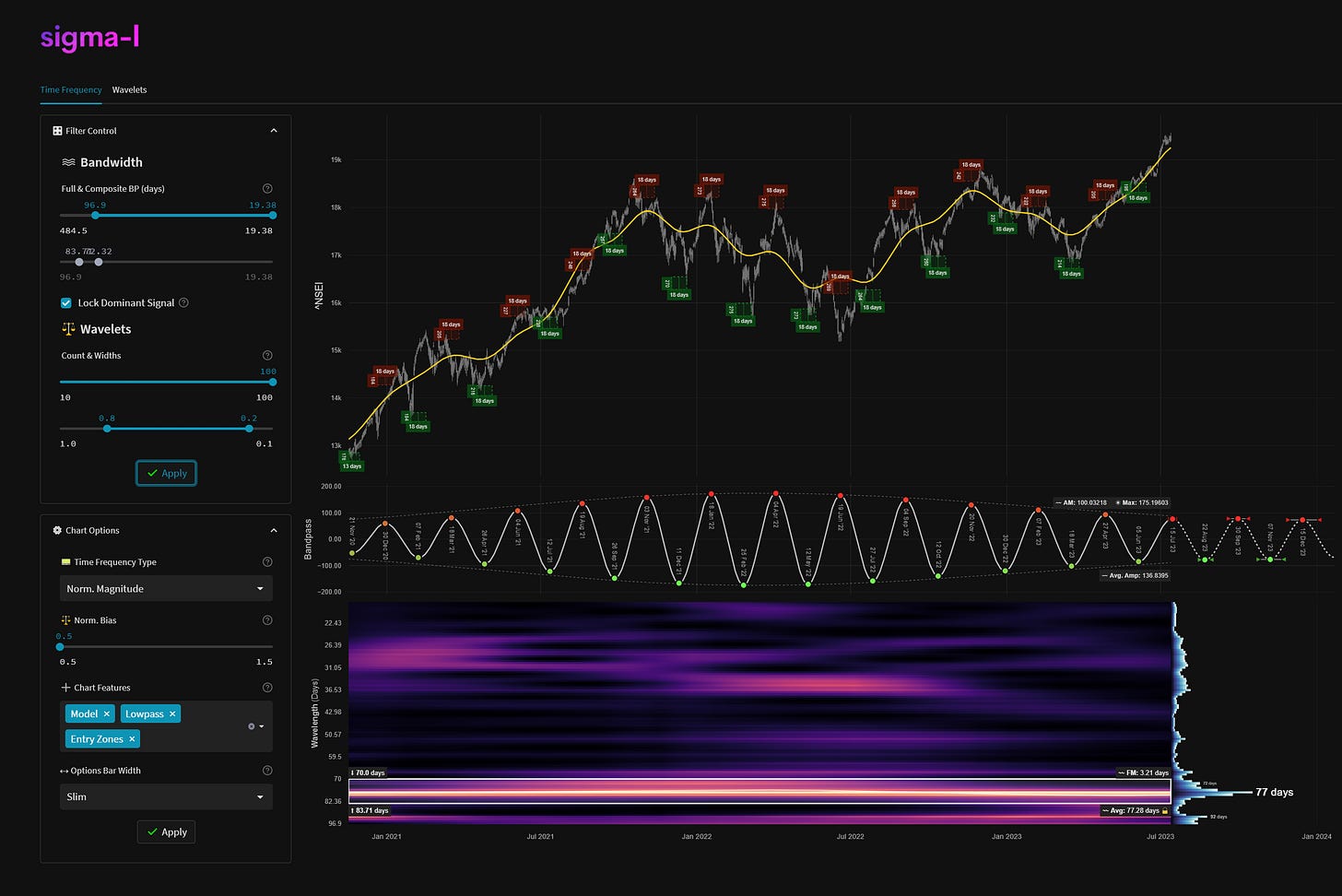
Task: Click the Chart Options gear icon
Action: pos(57,531)
